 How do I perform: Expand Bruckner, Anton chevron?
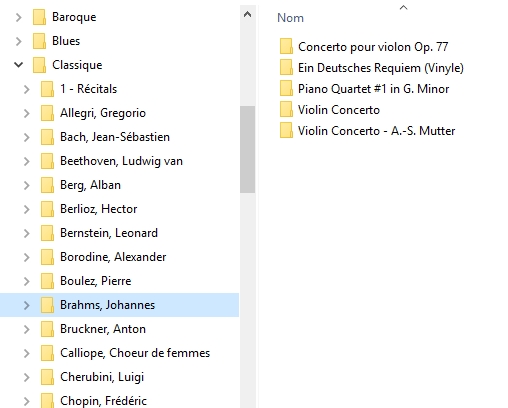27,329
